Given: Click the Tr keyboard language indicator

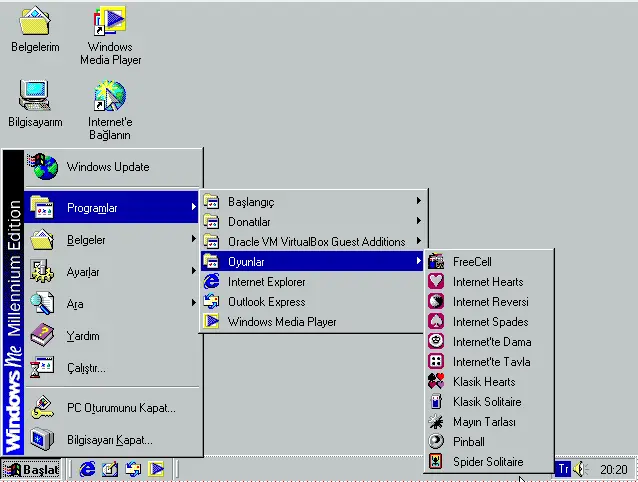Looking at the screenshot, I should click(563, 469).
